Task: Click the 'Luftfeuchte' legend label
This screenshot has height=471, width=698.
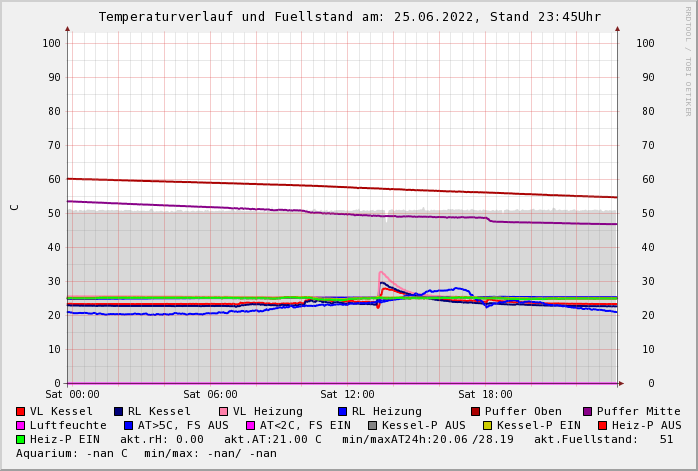Action: click(69, 426)
